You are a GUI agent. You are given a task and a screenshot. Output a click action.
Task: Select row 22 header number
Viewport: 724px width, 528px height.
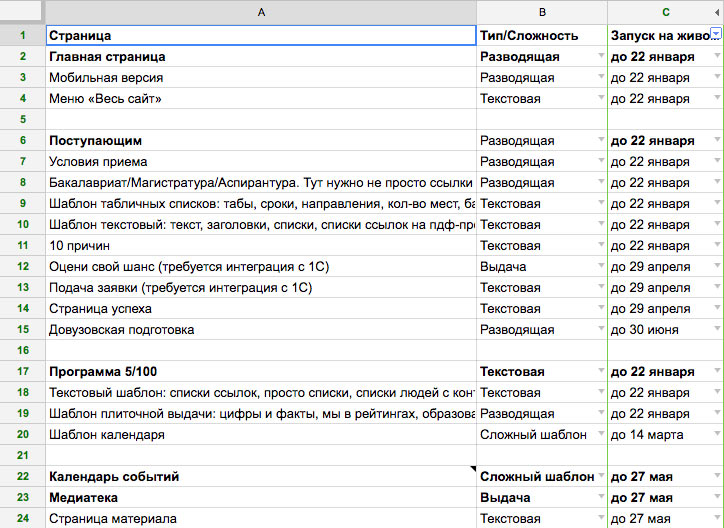pos(21,477)
